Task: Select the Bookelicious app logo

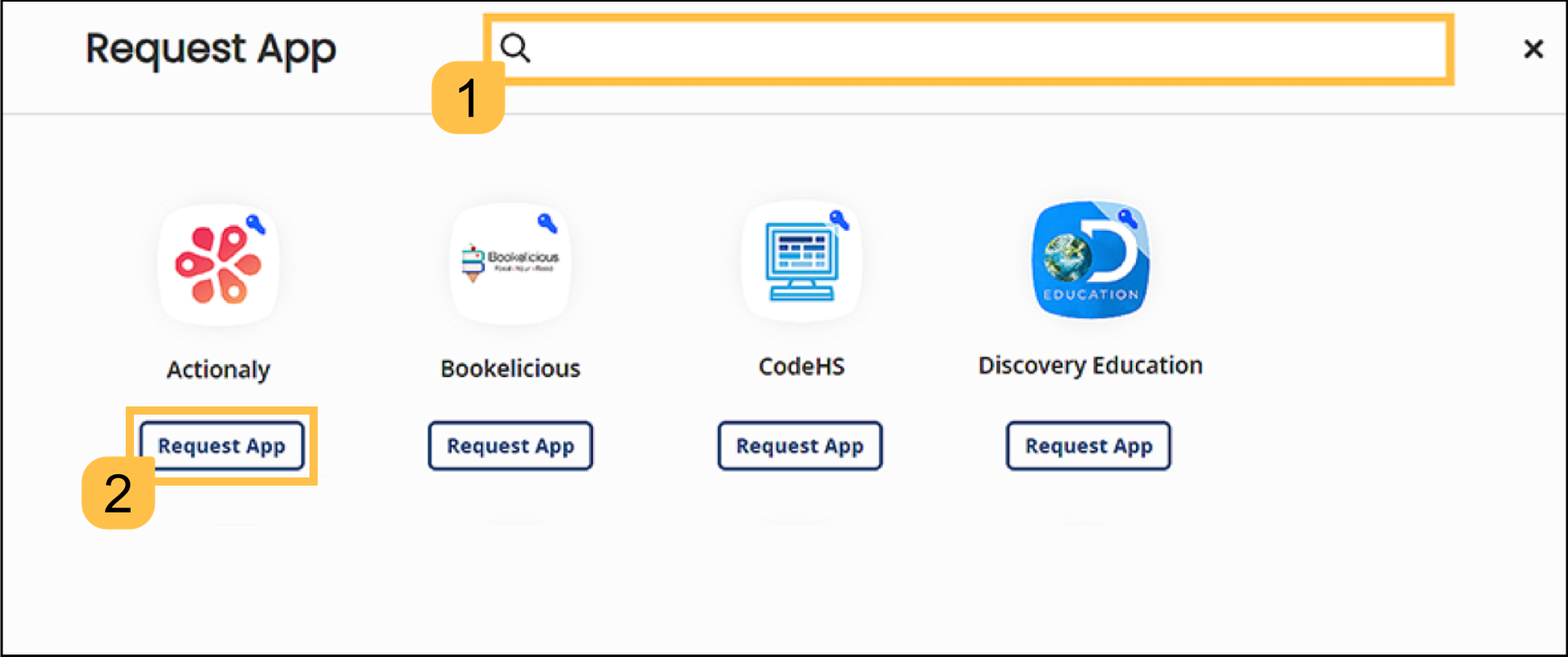Action: pyautogui.click(x=510, y=263)
